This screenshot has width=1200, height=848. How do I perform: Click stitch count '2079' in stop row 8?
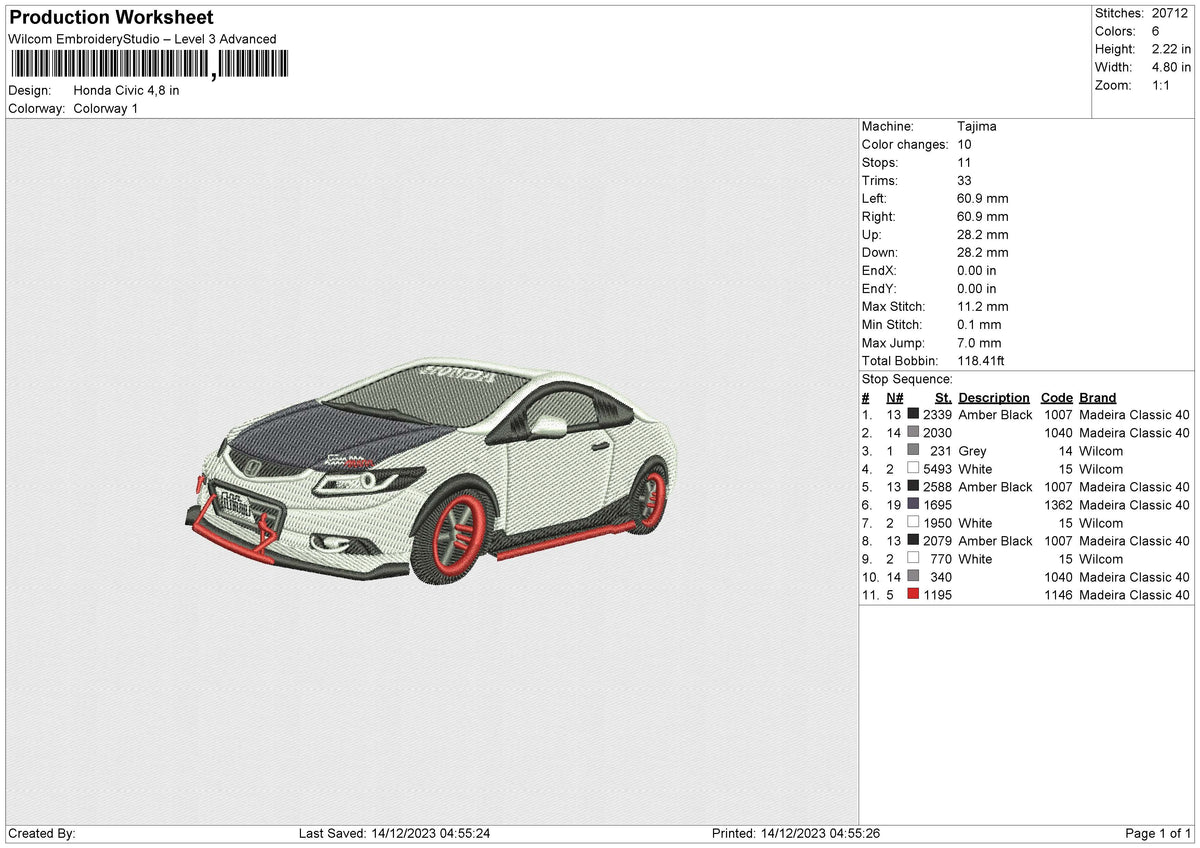click(x=937, y=540)
